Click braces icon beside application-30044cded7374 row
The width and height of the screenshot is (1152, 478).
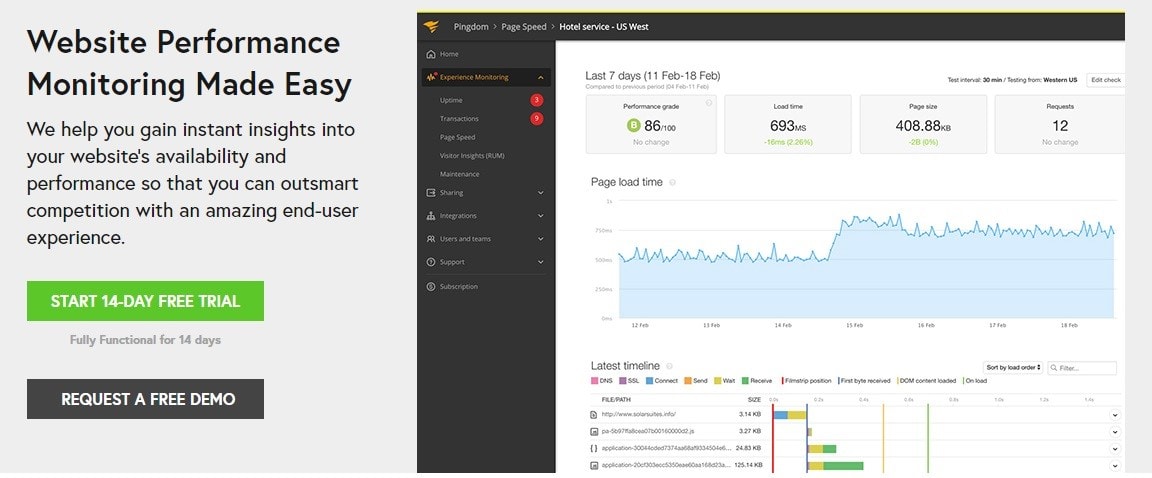click(594, 449)
